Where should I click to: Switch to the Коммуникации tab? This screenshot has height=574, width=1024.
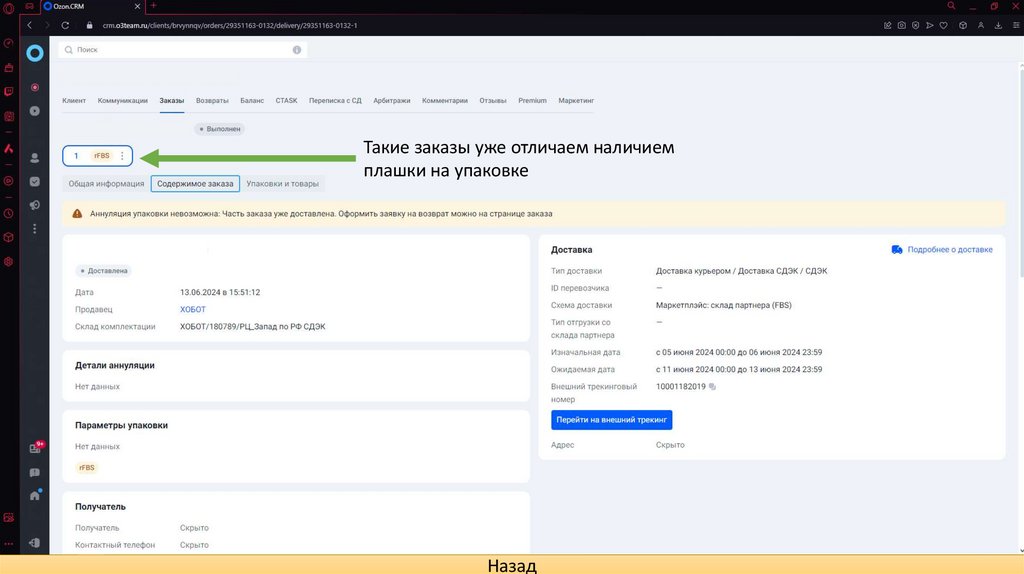[x=123, y=101]
